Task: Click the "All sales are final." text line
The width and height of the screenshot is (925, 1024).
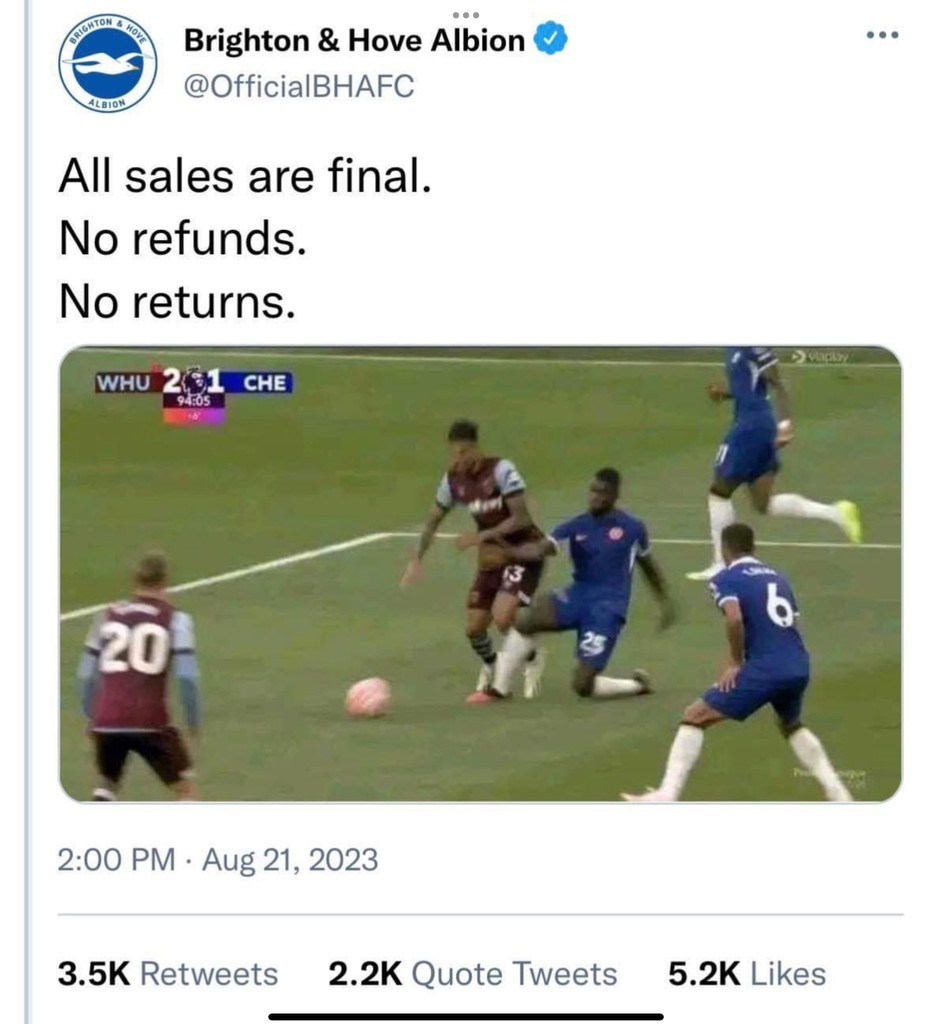Action: 245,178
